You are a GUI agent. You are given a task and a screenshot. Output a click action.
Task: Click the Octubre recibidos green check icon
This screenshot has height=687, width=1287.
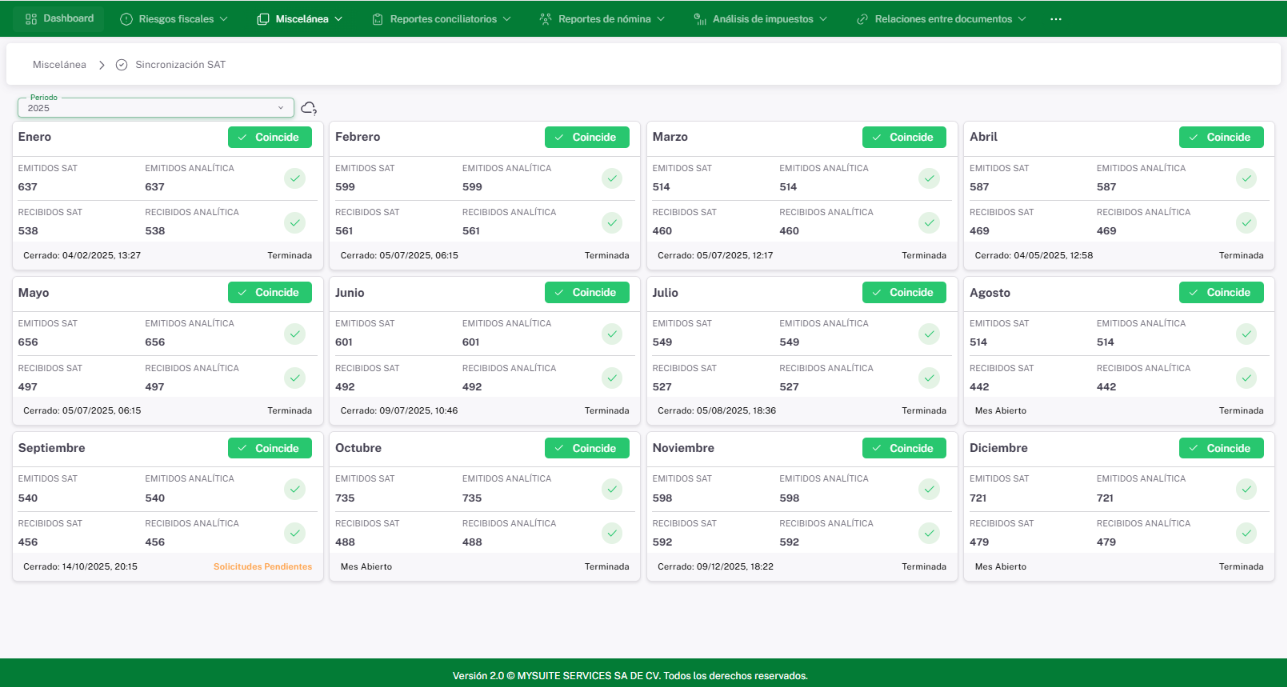coord(611,533)
